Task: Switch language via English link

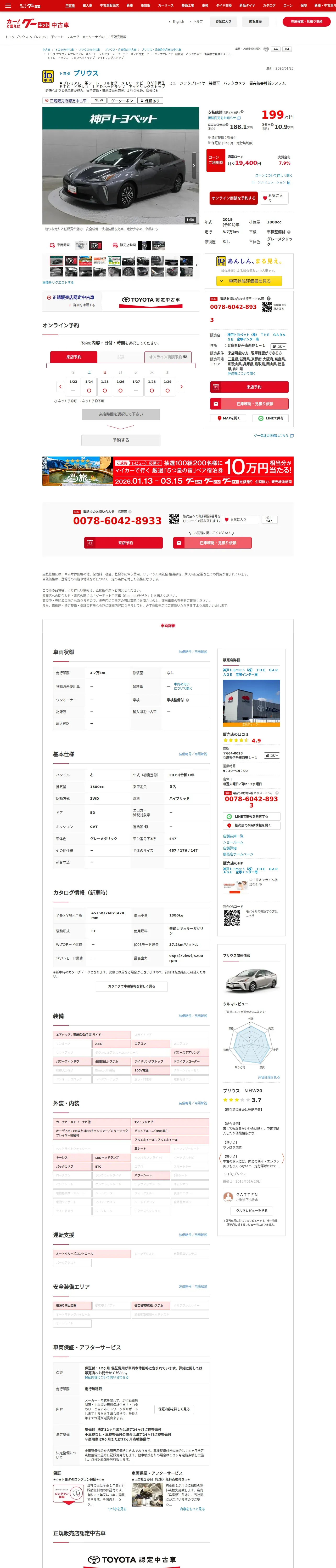Action: coord(178,21)
